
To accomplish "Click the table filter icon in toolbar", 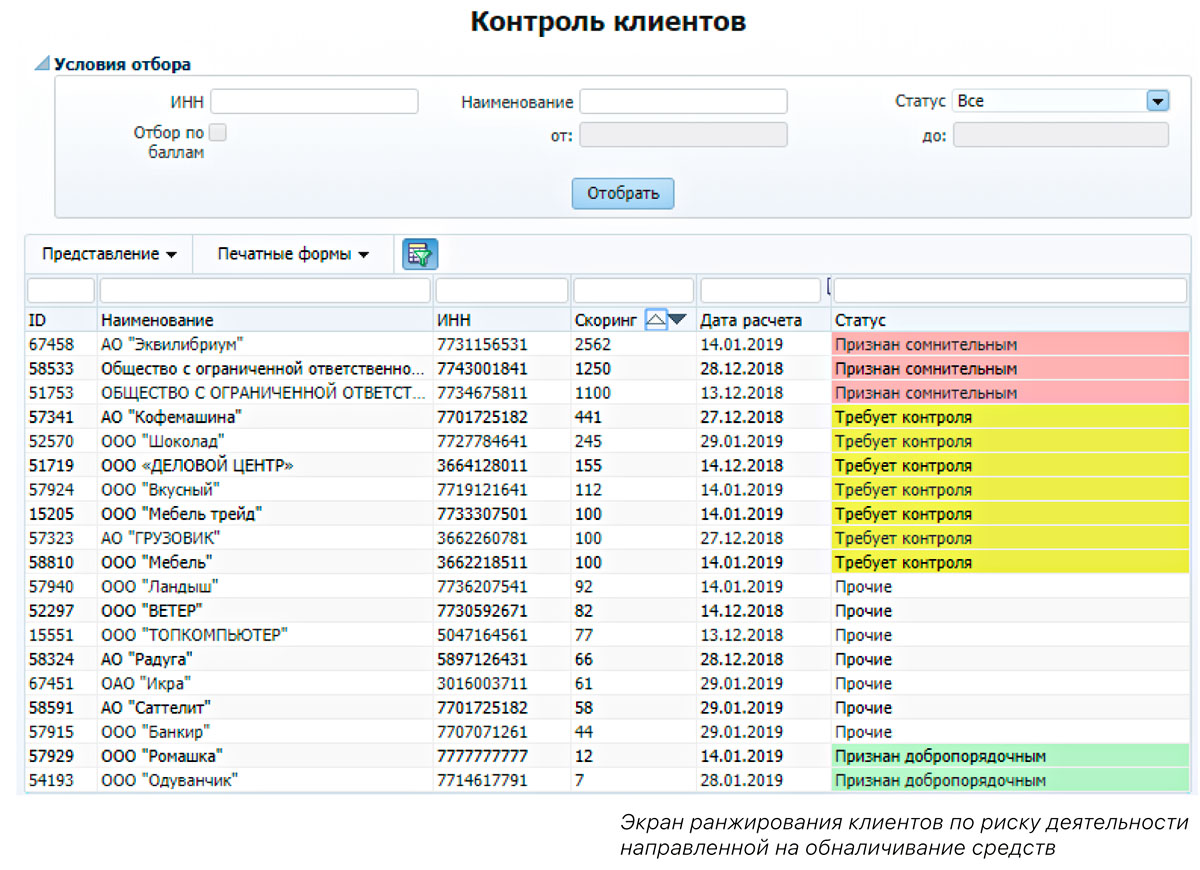I will click(x=420, y=254).
